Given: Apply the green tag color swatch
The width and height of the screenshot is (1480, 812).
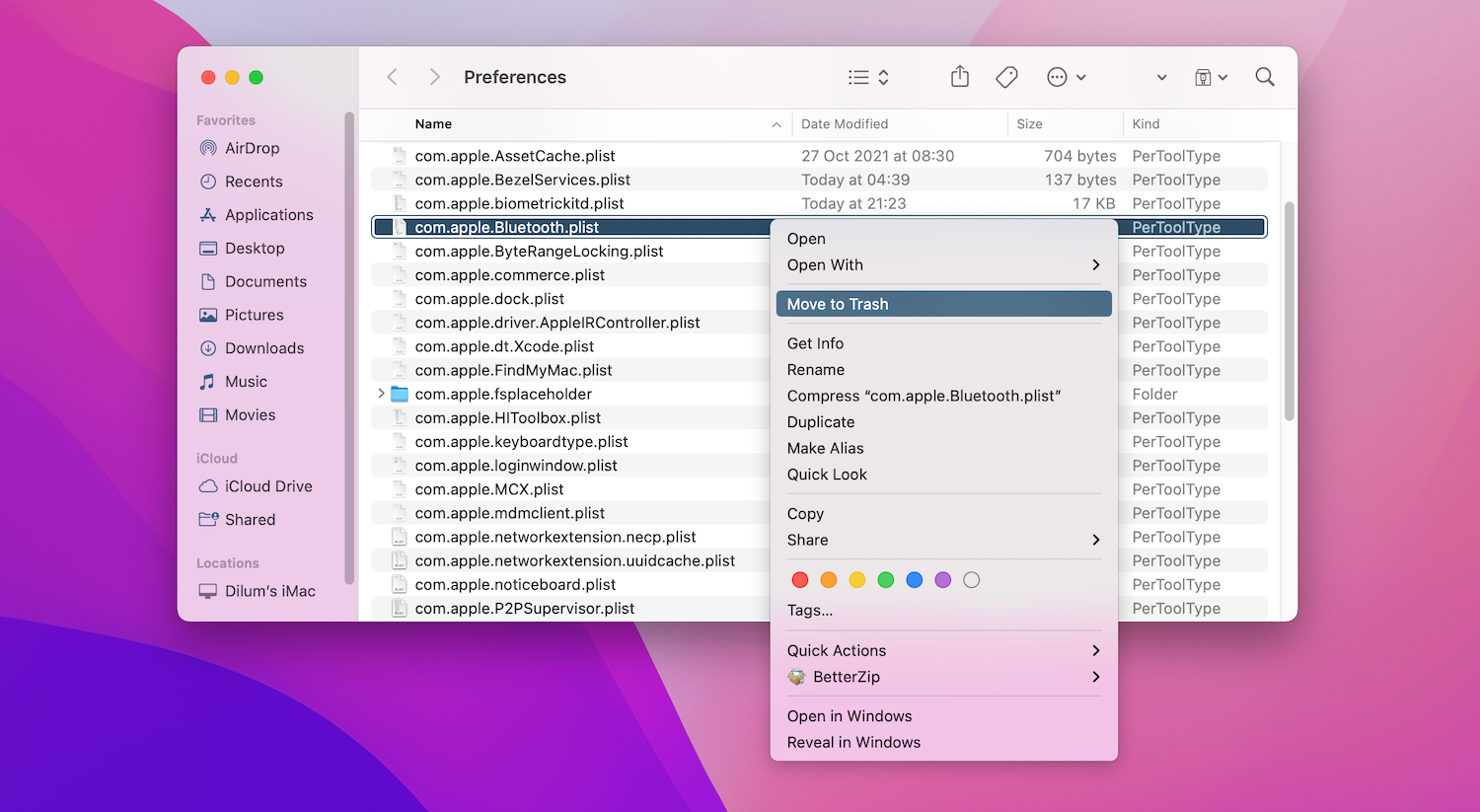Looking at the screenshot, I should pos(885,579).
